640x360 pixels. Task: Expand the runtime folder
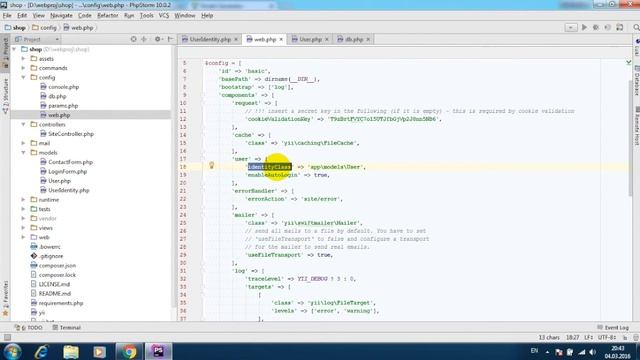pyautogui.click(x=23, y=200)
